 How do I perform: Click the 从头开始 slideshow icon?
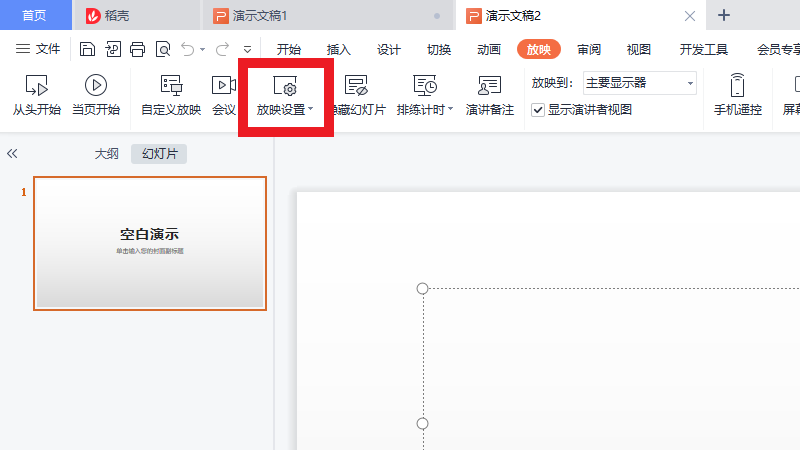(36, 86)
